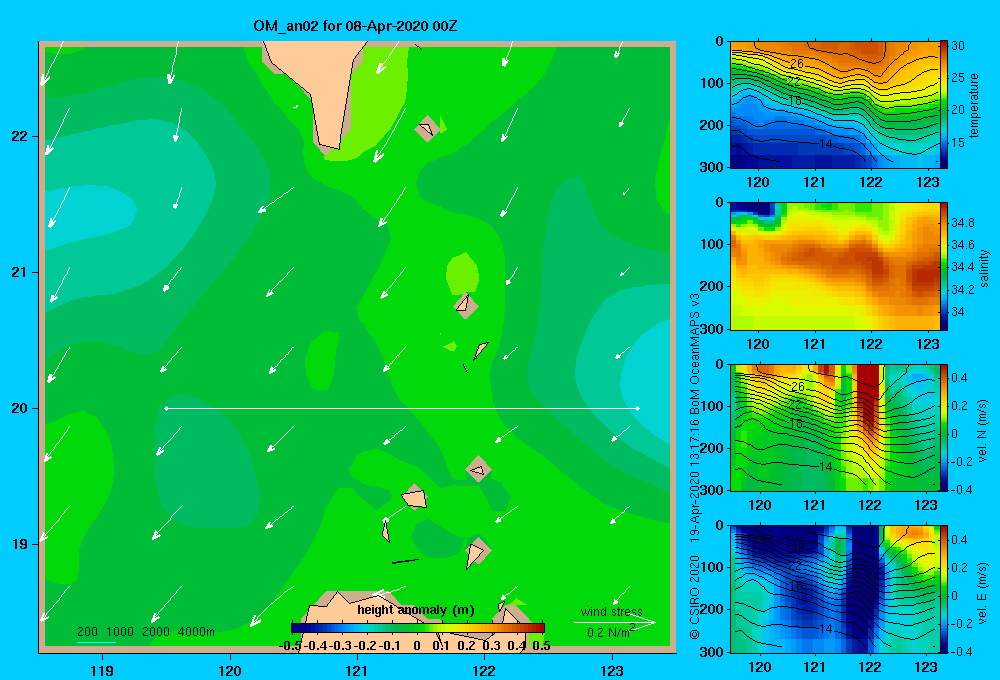
Task: Click the vertical "temperature" axis label
Action: click(974, 105)
